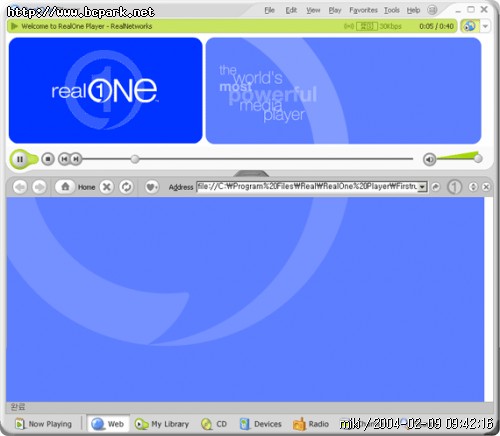This screenshot has height=436, width=500.
Task: Open the Play menu
Action: tap(335, 10)
